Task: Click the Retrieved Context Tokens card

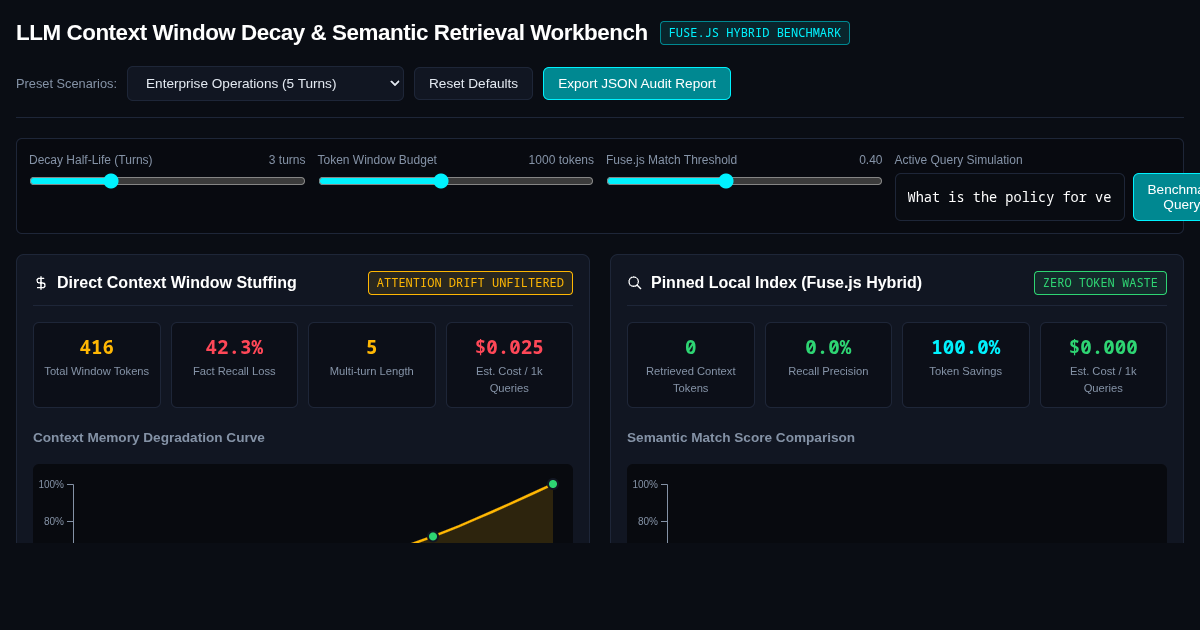Action: [x=691, y=365]
